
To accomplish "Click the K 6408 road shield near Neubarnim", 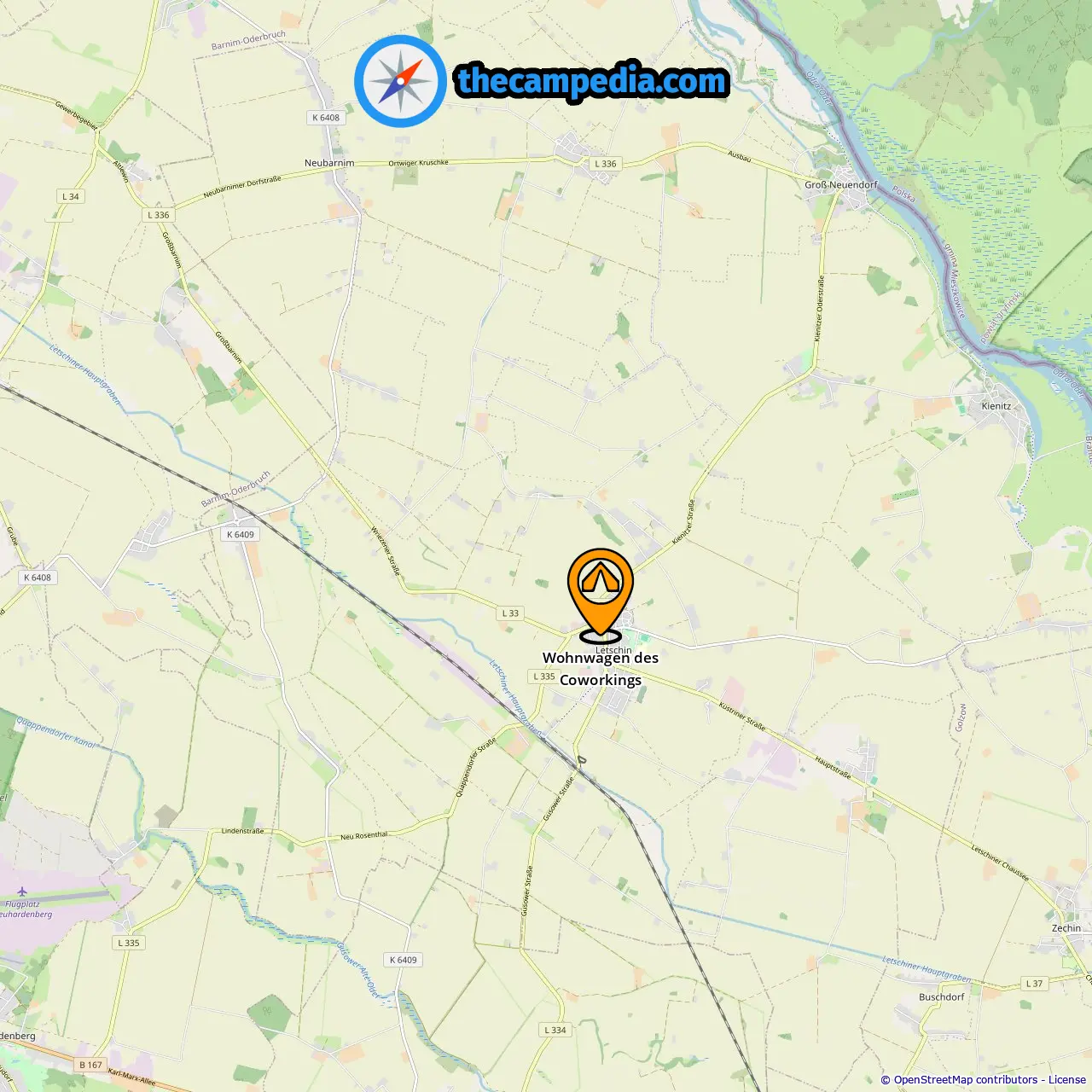I will (x=326, y=118).
